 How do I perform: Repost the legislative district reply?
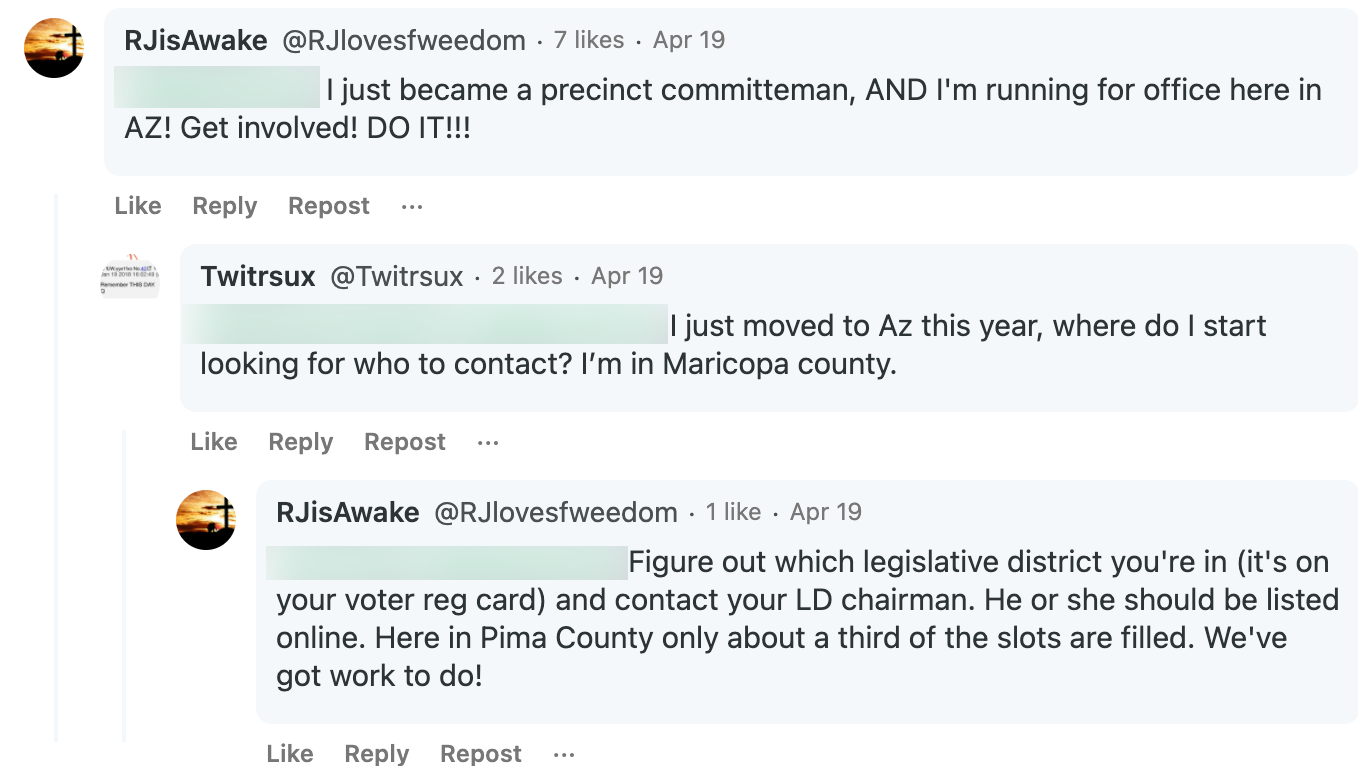coord(481,753)
